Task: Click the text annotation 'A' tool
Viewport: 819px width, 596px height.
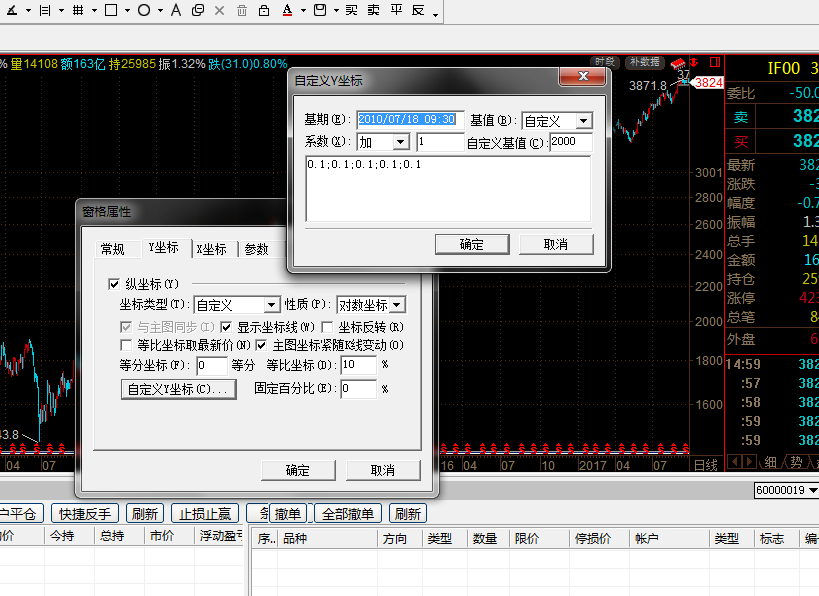Action: tap(176, 10)
